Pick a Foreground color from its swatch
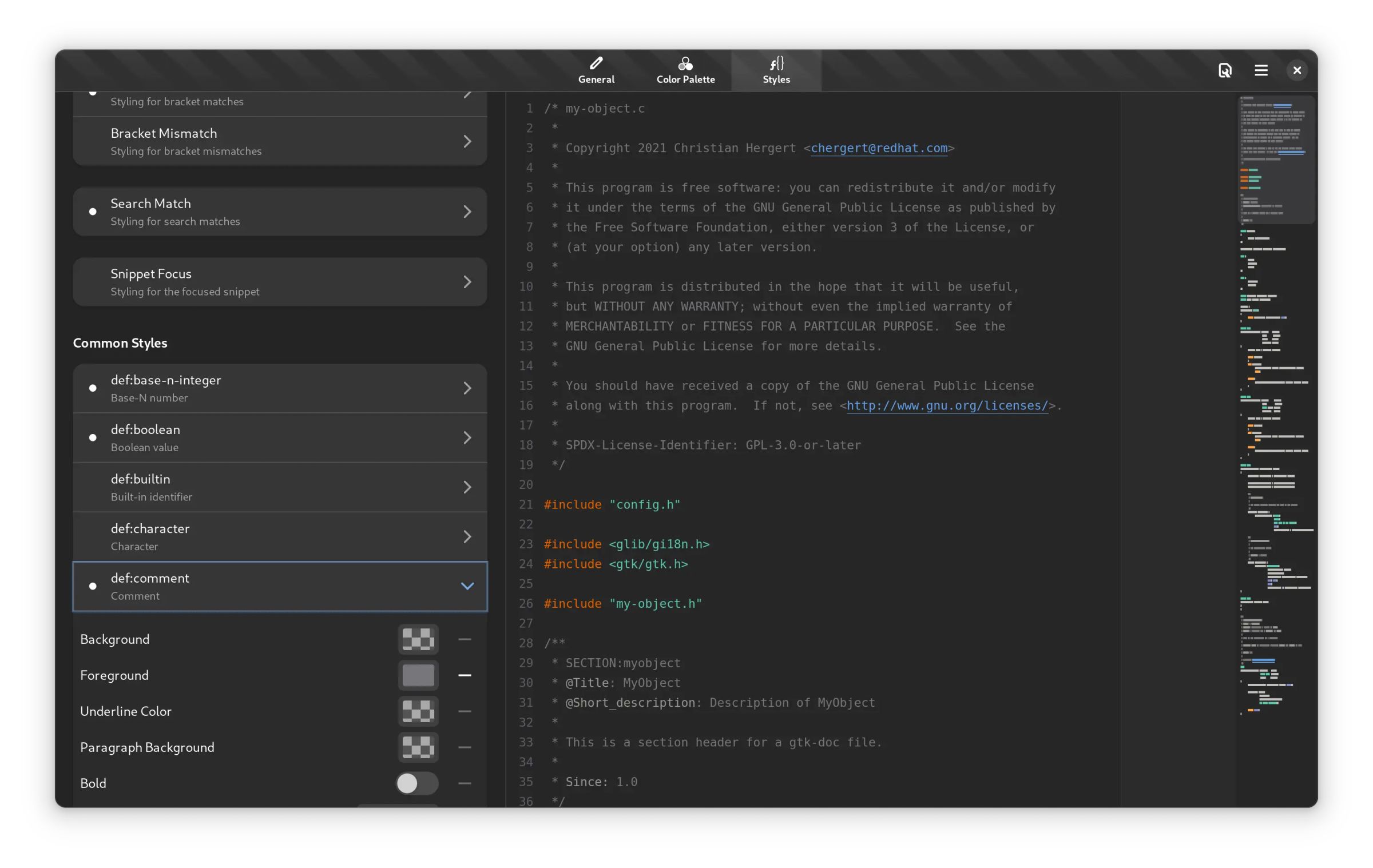The width and height of the screenshot is (1373, 868). click(418, 675)
